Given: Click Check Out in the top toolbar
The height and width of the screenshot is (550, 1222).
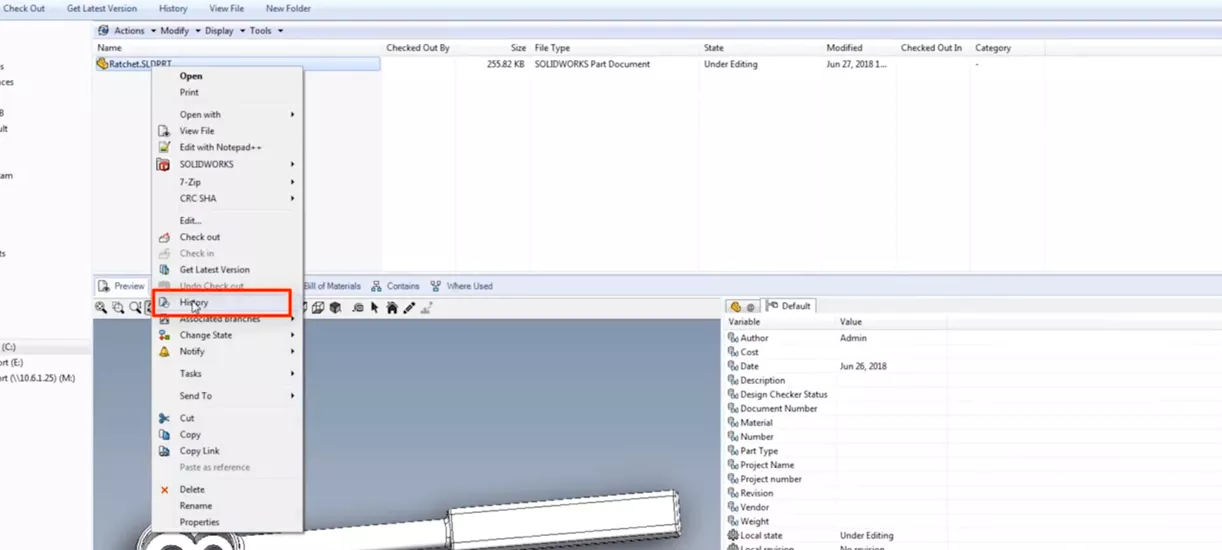Looking at the screenshot, I should 24,8.
